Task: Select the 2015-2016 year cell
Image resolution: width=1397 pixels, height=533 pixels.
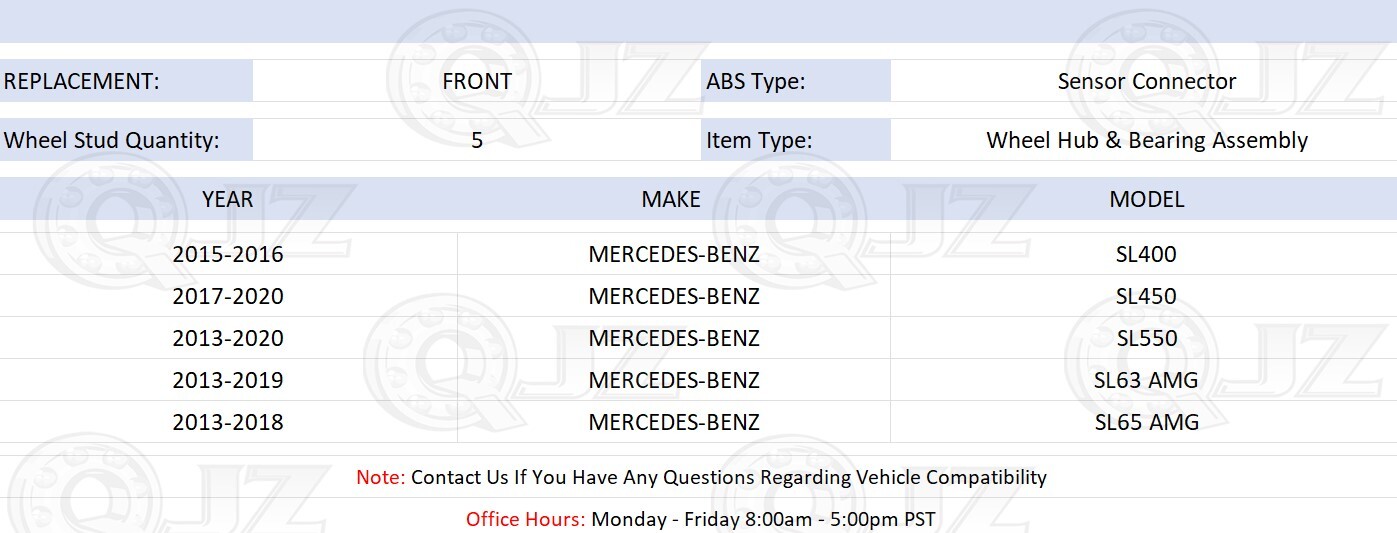Action: click(228, 254)
